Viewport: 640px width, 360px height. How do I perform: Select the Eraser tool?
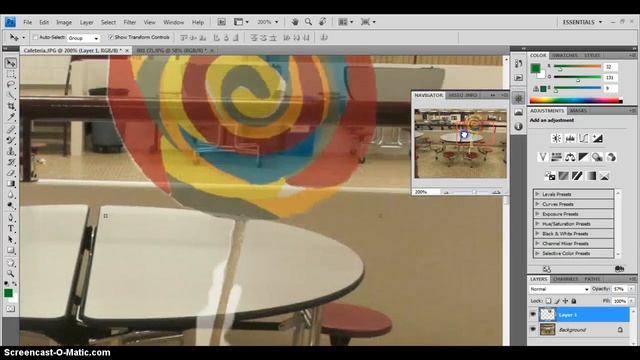[11, 173]
